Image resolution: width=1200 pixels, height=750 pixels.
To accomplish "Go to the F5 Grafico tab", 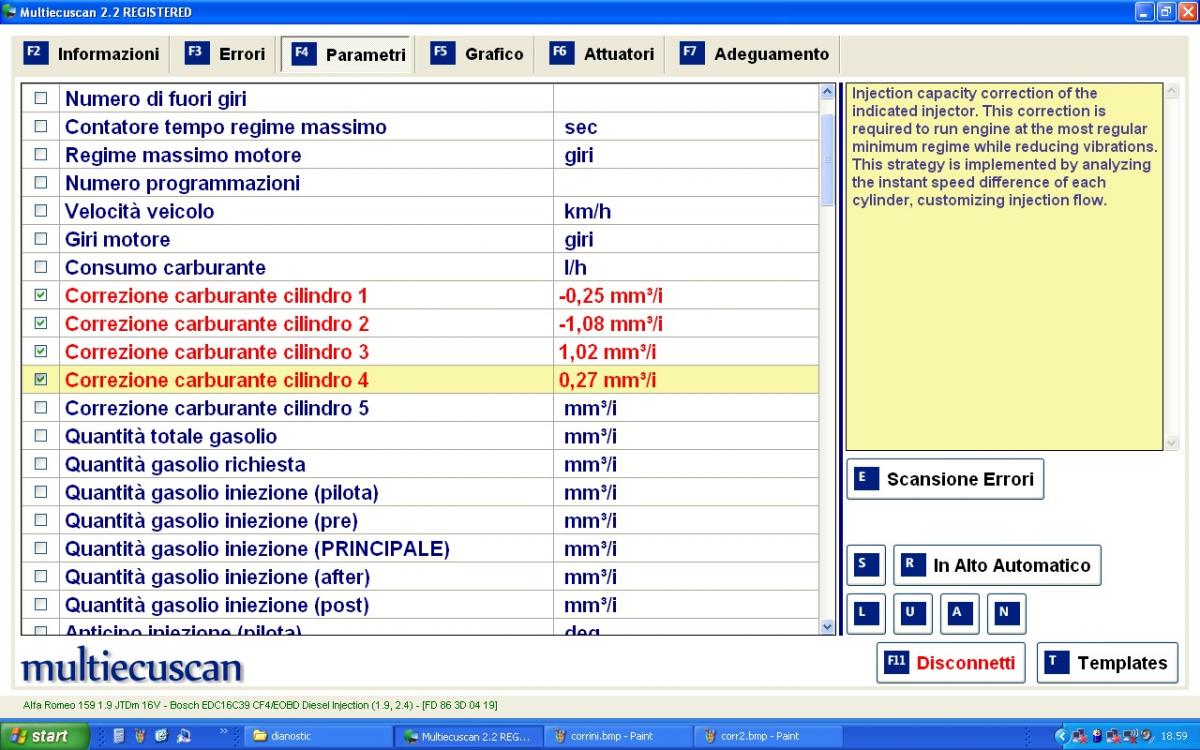I will point(477,54).
